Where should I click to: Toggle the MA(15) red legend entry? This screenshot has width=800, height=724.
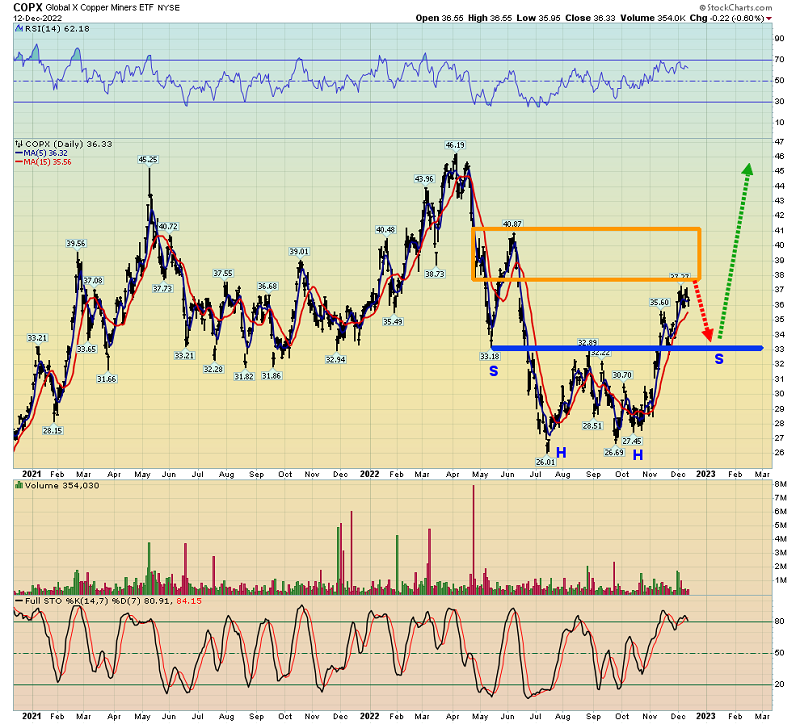(42, 162)
